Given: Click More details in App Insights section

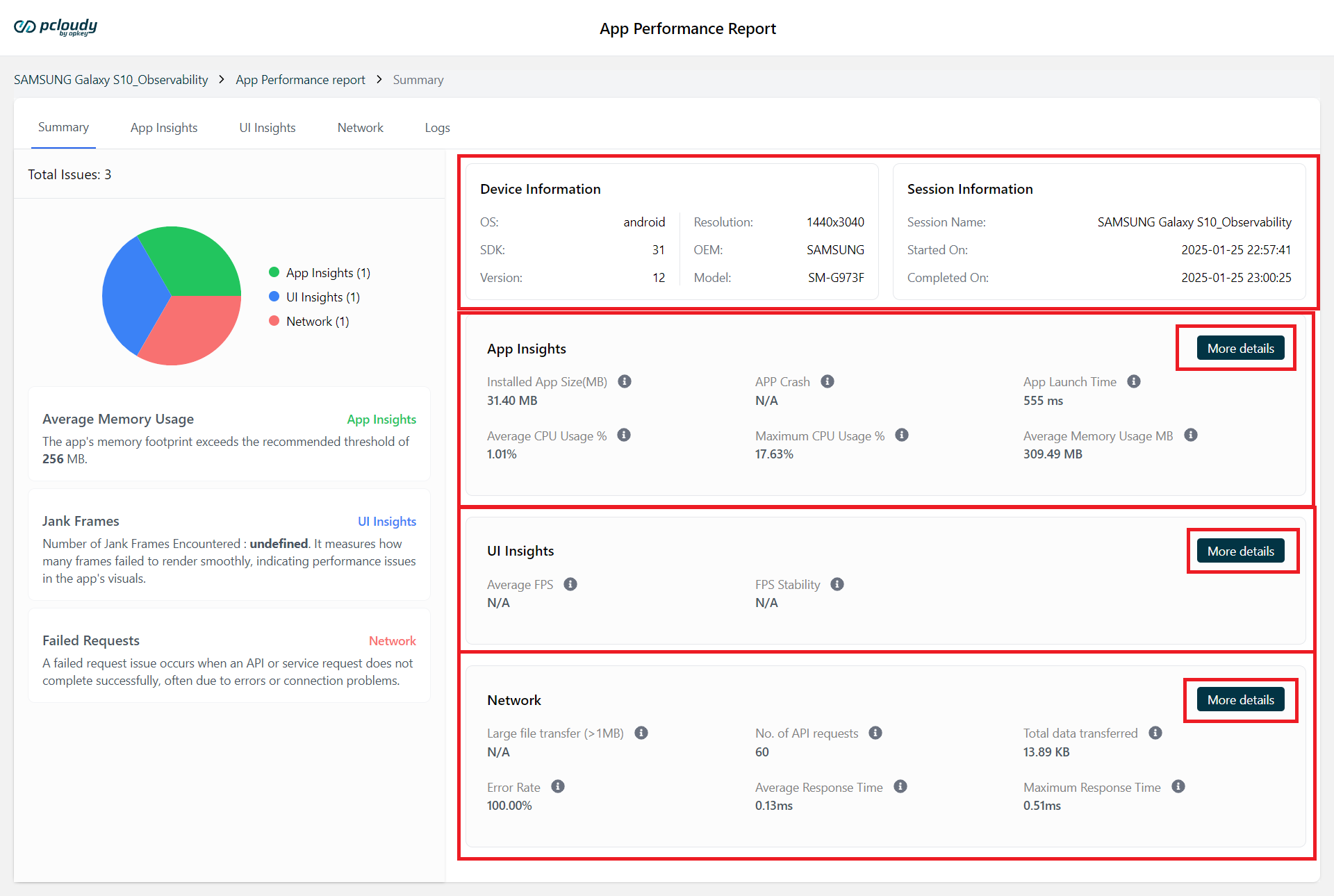Looking at the screenshot, I should point(1240,348).
